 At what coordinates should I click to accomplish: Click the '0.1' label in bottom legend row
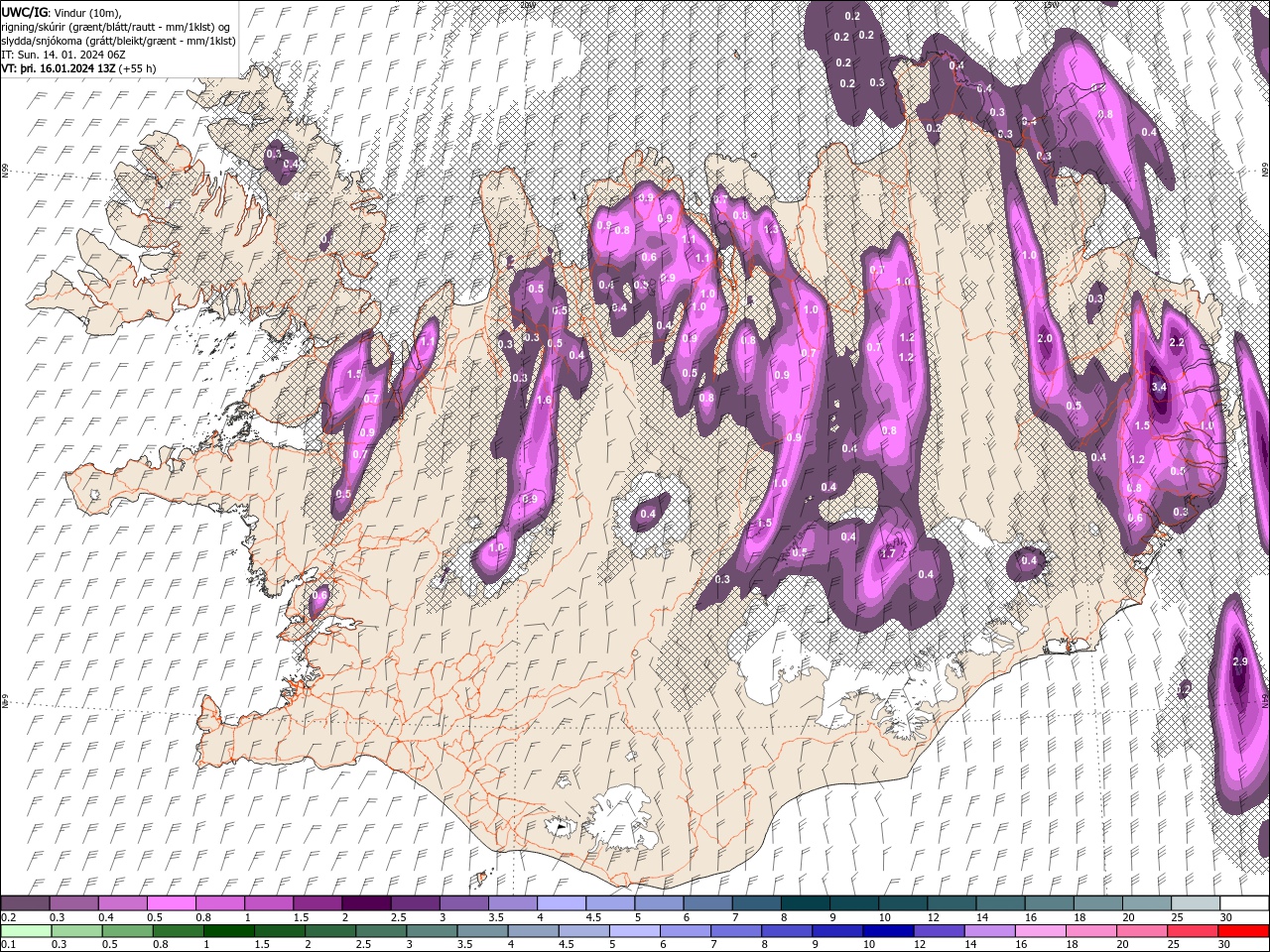8,945
